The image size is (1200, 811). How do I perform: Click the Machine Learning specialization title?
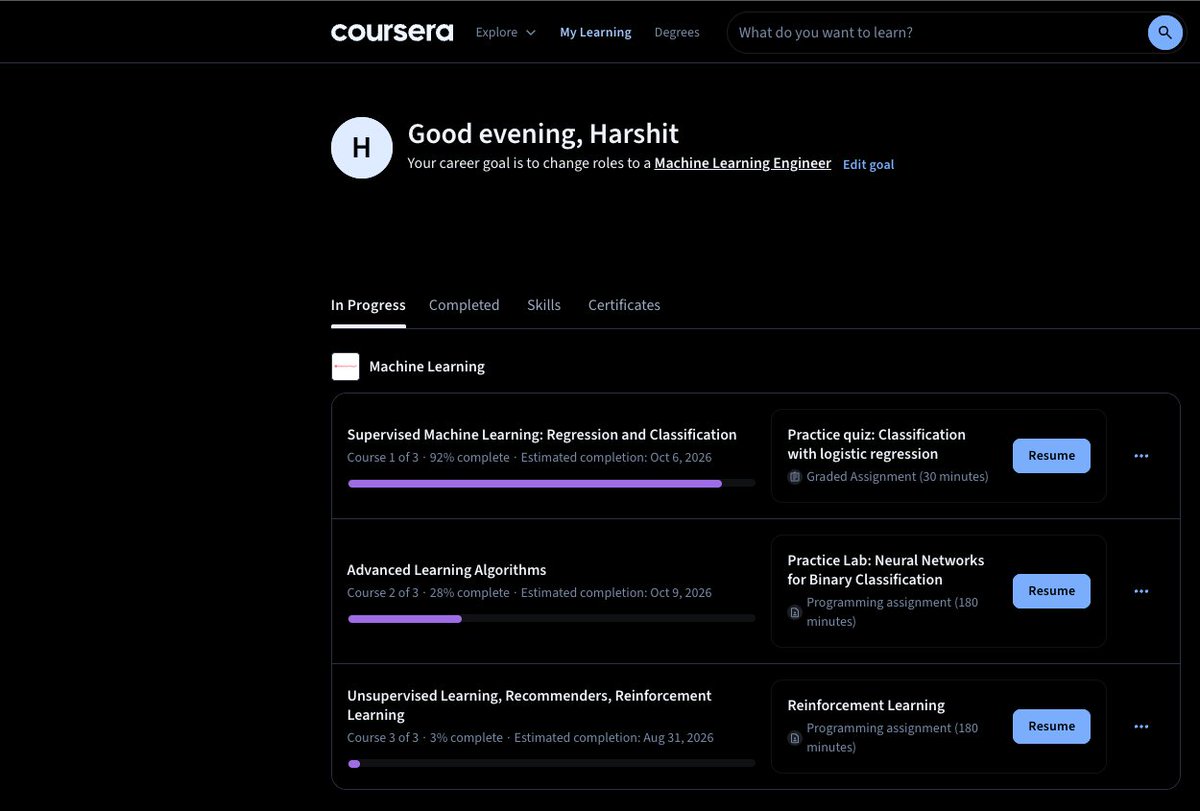(x=427, y=367)
